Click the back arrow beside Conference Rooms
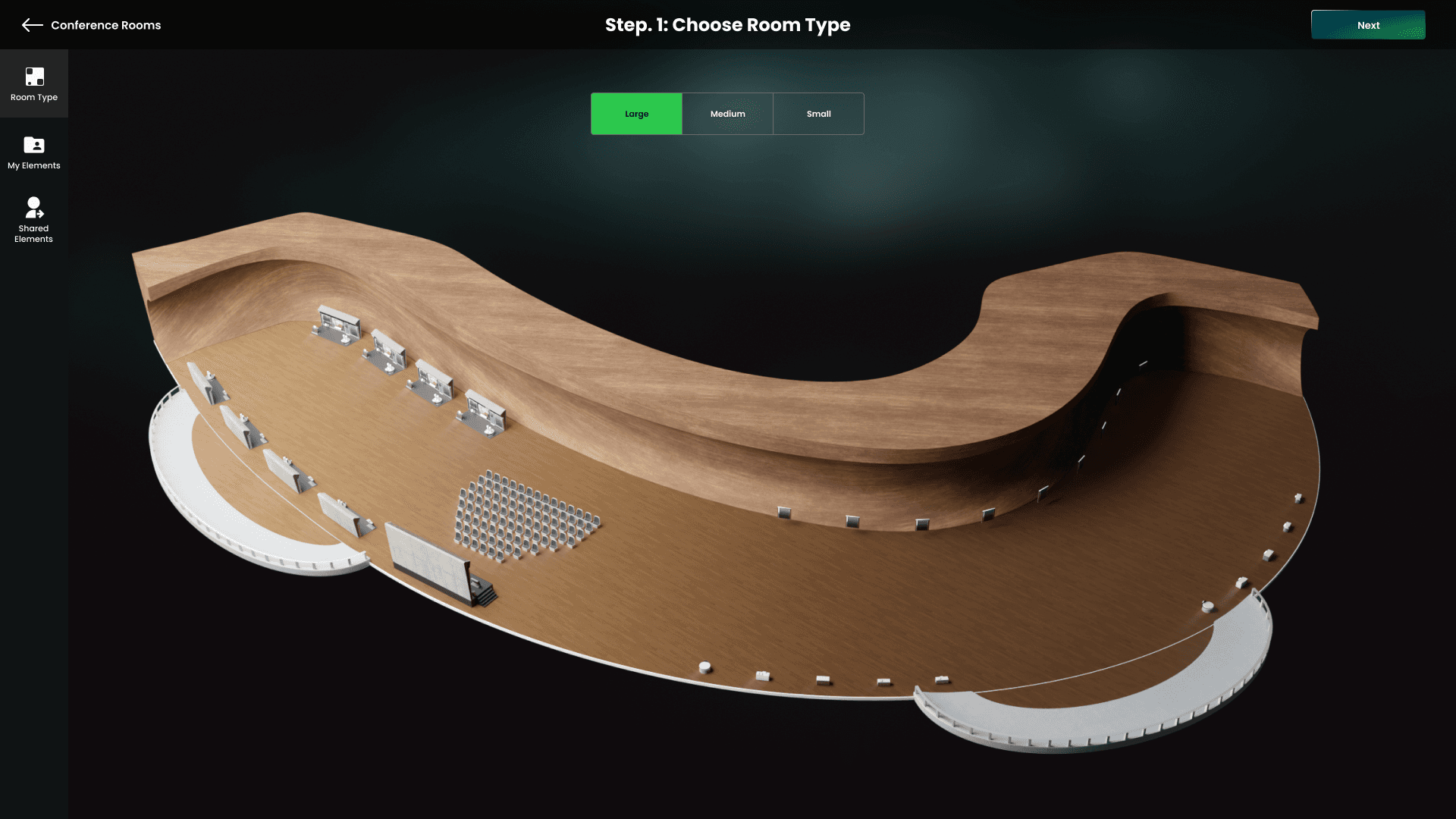Viewport: 1456px width, 819px height. [31, 25]
